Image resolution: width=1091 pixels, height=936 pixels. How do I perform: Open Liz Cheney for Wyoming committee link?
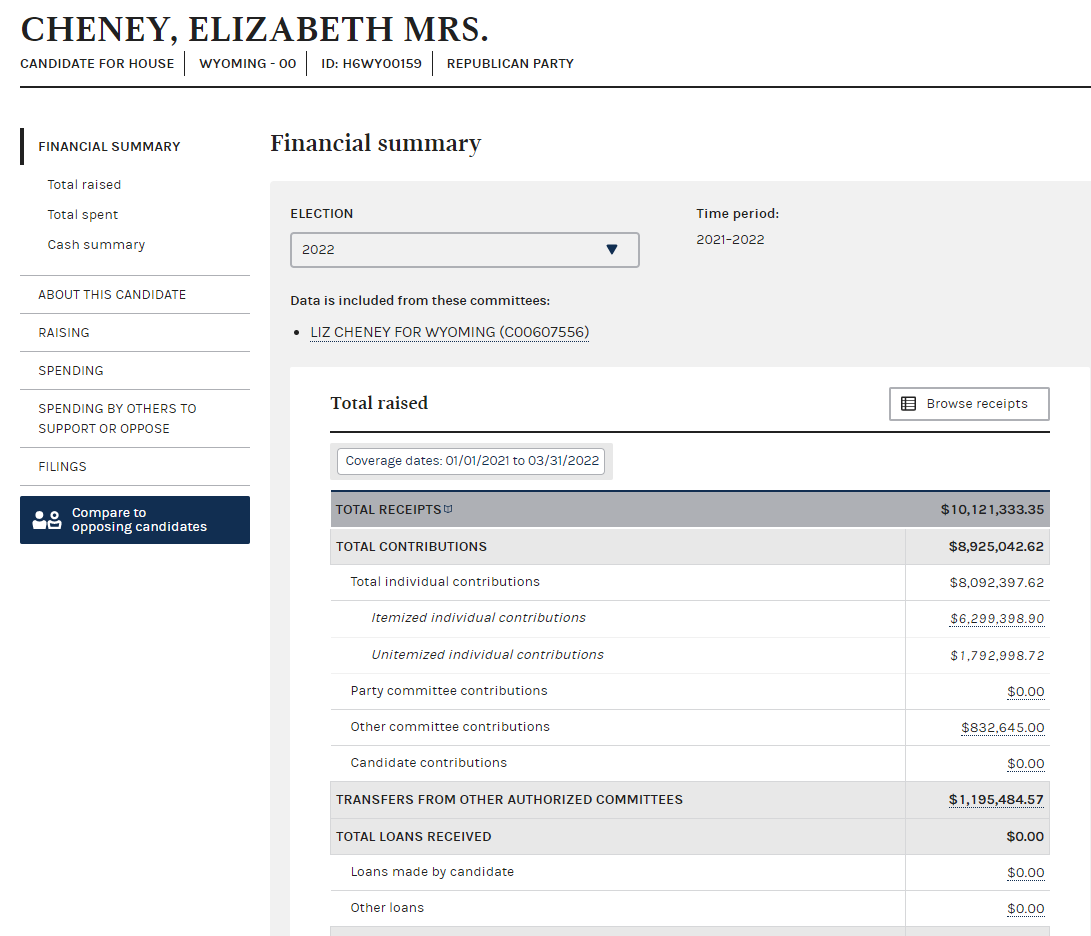[449, 332]
